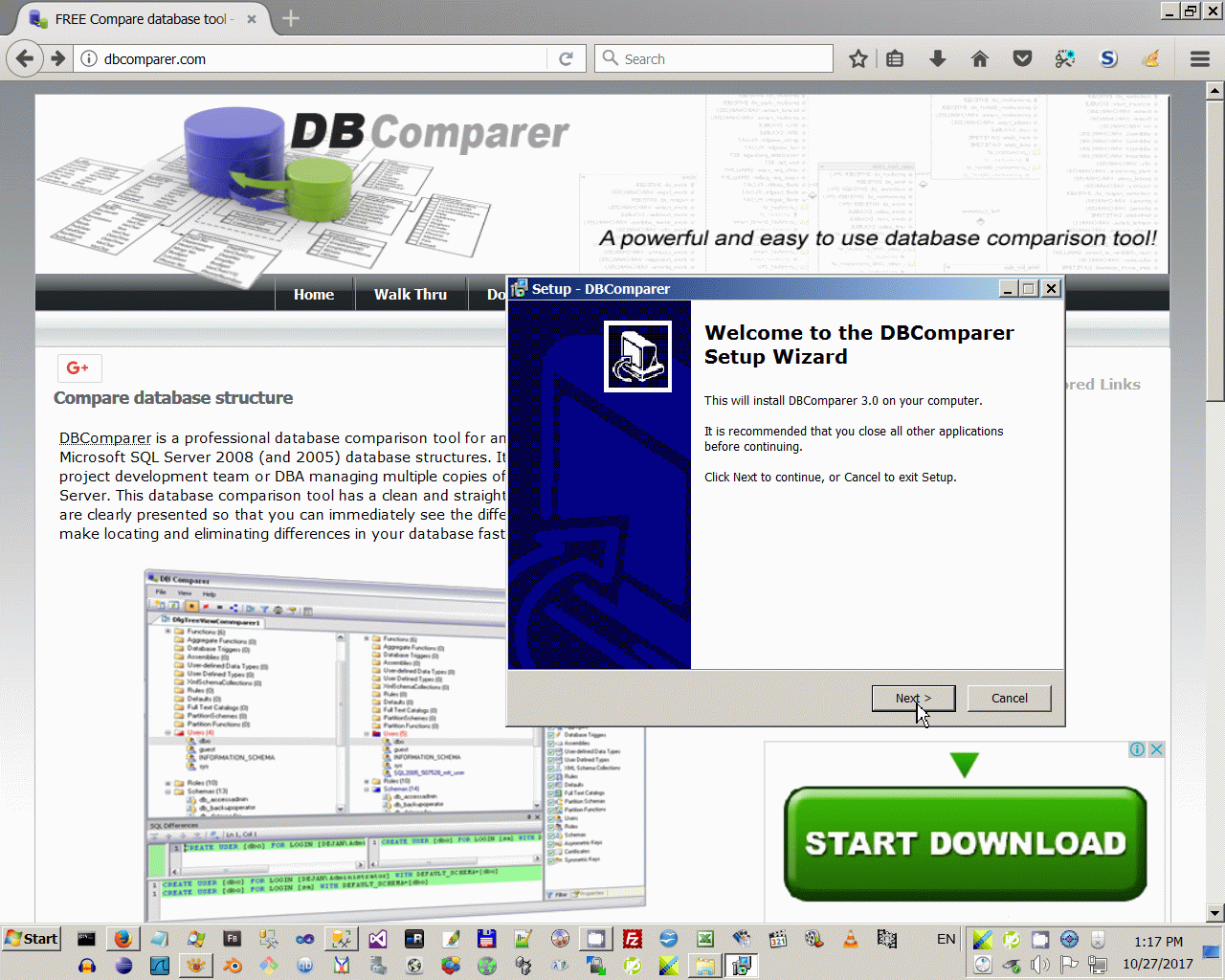Open the network status tray icon
This screenshot has height=980, width=1225.
click(1098, 965)
